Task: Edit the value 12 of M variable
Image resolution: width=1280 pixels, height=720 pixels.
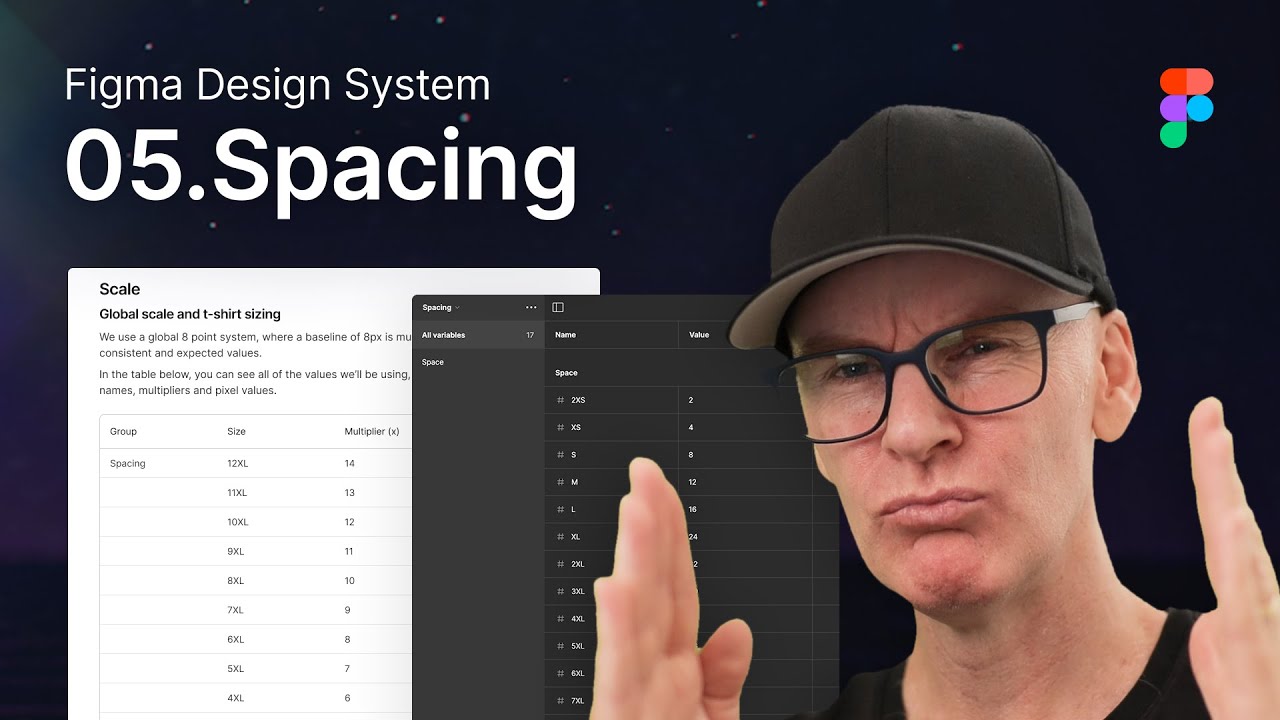Action: click(692, 482)
